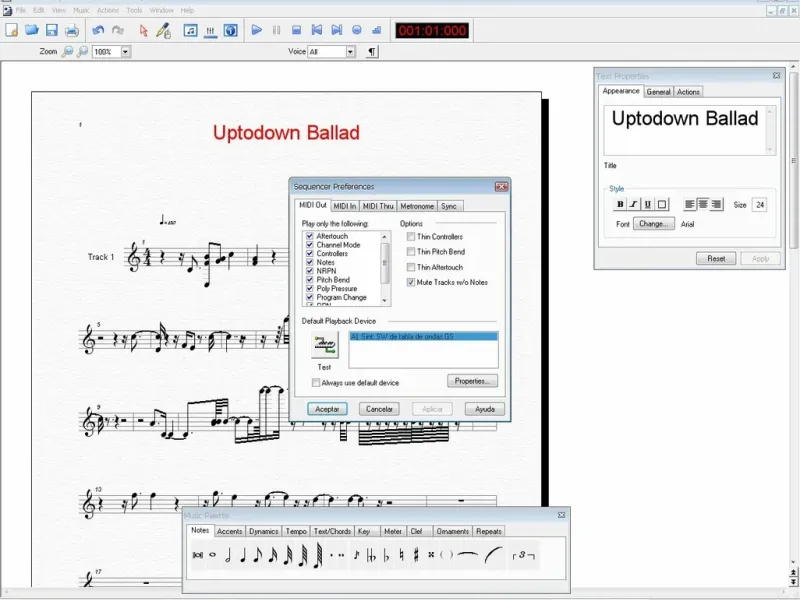Uncheck Channel Mode in the play list
The height and width of the screenshot is (600, 800).
click(x=309, y=245)
